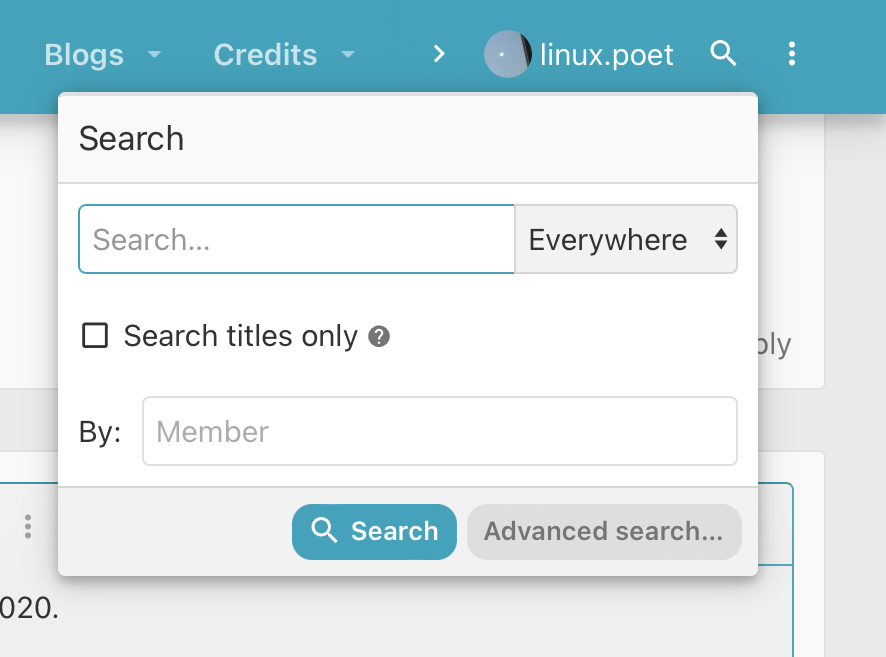Open Advanced search options
Screen dimensions: 886x657
click(604, 532)
